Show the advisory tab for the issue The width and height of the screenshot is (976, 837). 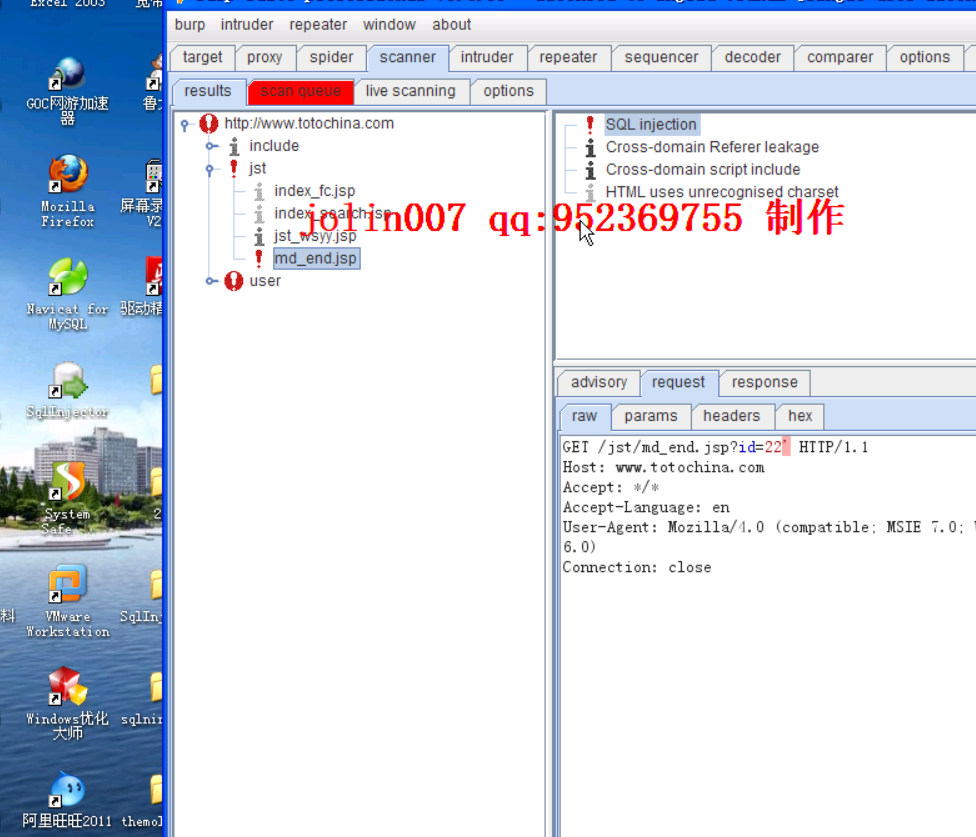click(x=599, y=382)
